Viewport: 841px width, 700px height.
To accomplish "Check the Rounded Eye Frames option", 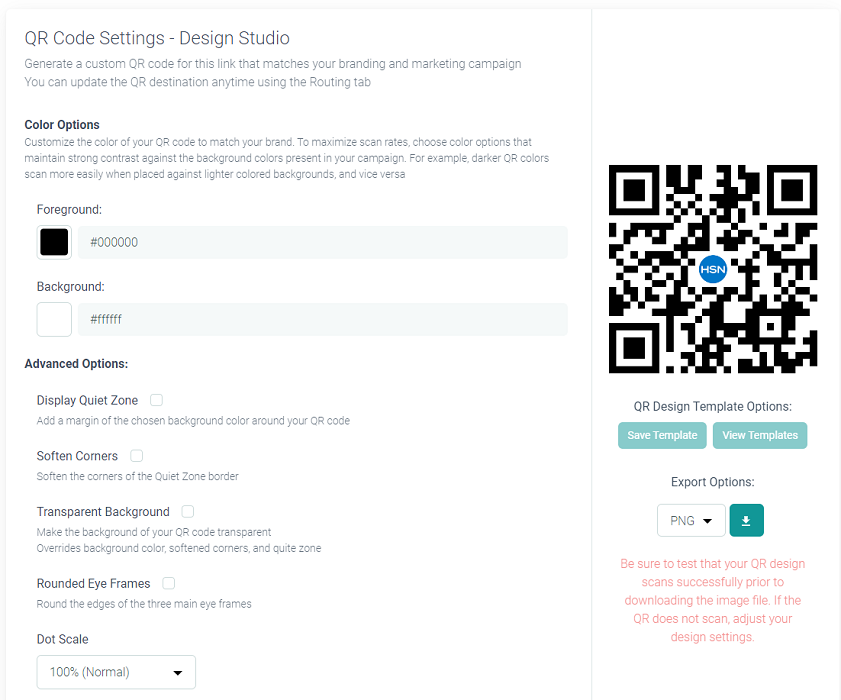I will [168, 583].
